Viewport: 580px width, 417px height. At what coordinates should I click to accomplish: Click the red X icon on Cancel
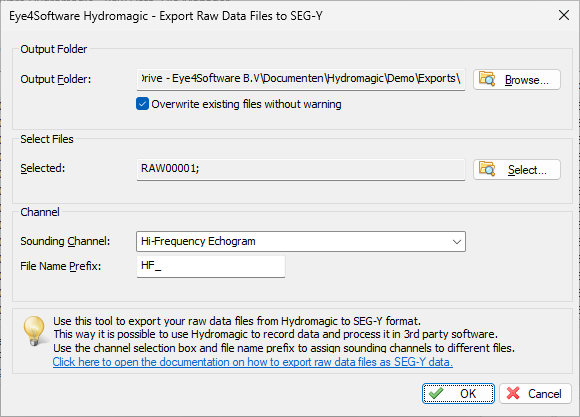coord(513,393)
